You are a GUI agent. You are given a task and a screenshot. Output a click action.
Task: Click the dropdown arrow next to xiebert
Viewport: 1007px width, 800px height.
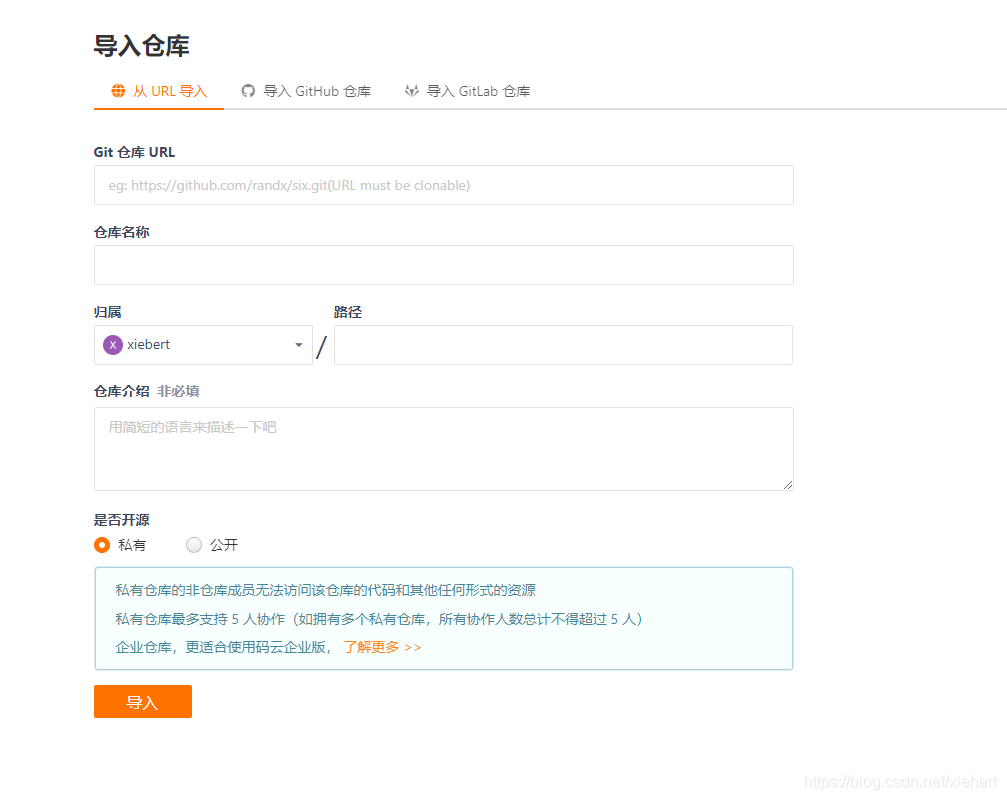click(299, 345)
